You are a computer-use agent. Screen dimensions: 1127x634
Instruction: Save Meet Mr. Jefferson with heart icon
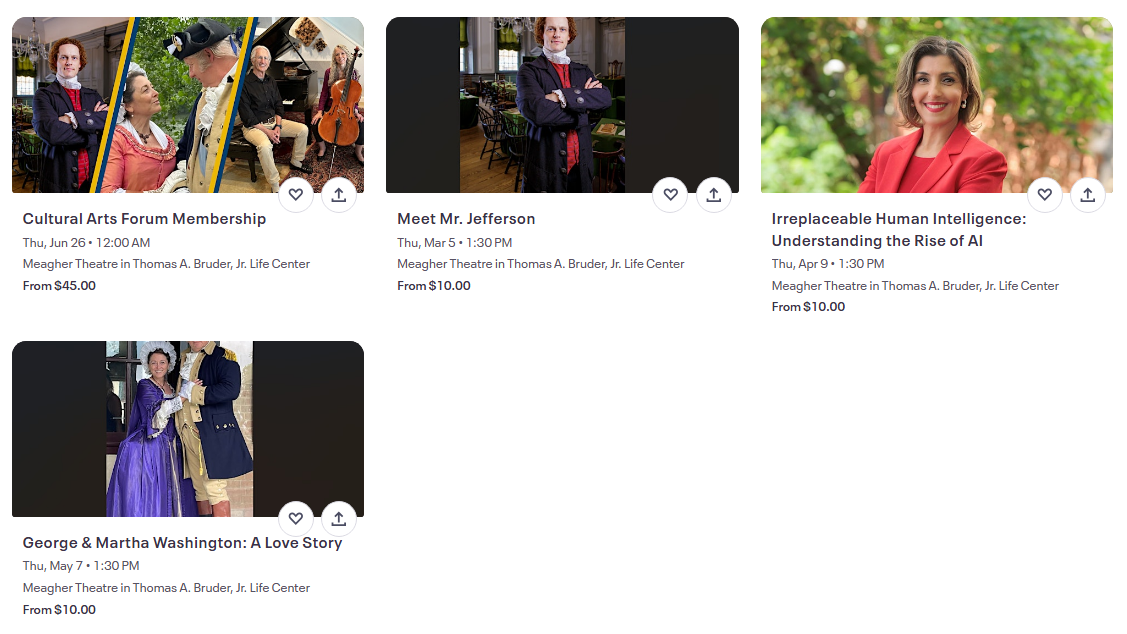coord(671,195)
